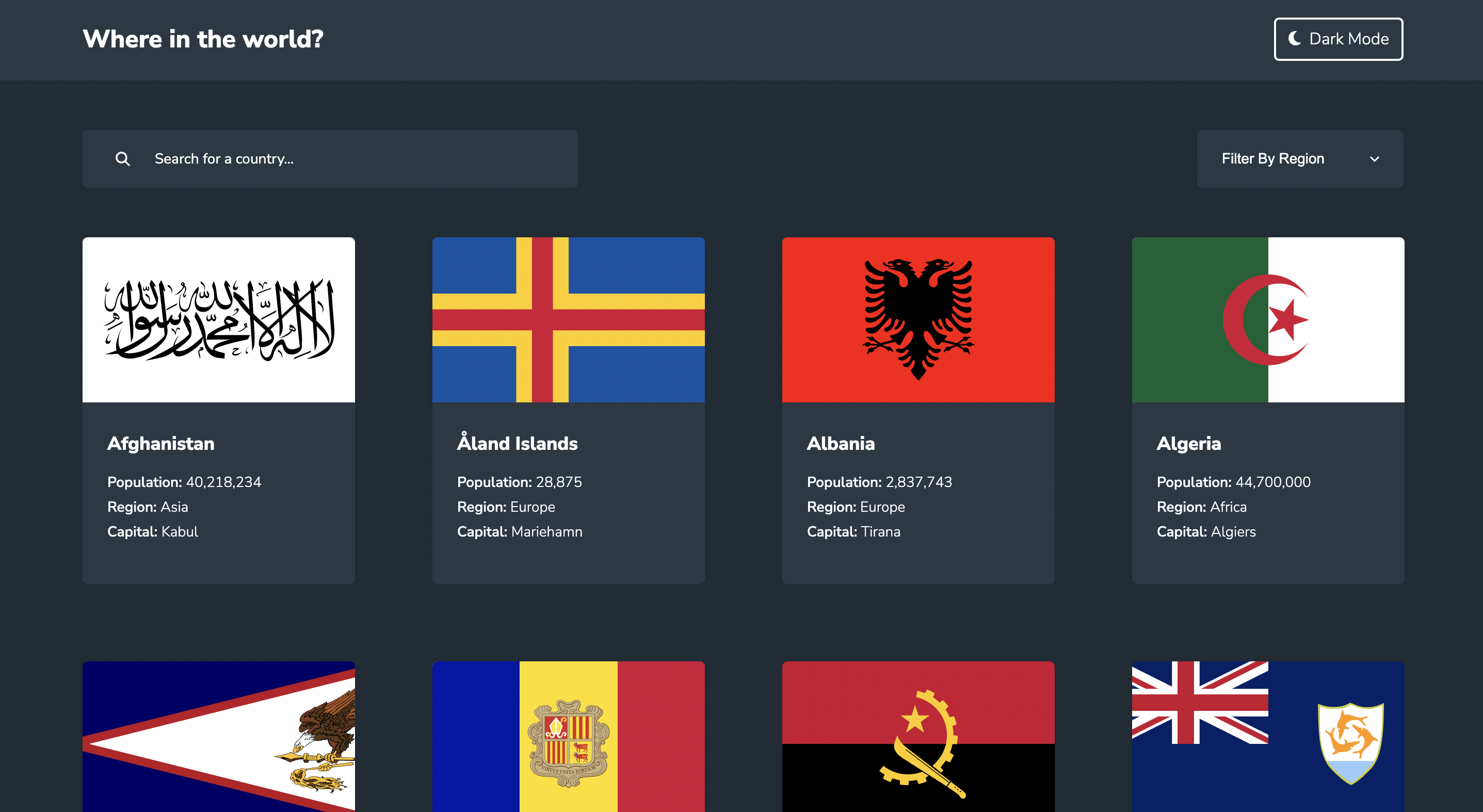Click the Åland Islands country title
The height and width of the screenshot is (812, 1483).
click(x=517, y=444)
